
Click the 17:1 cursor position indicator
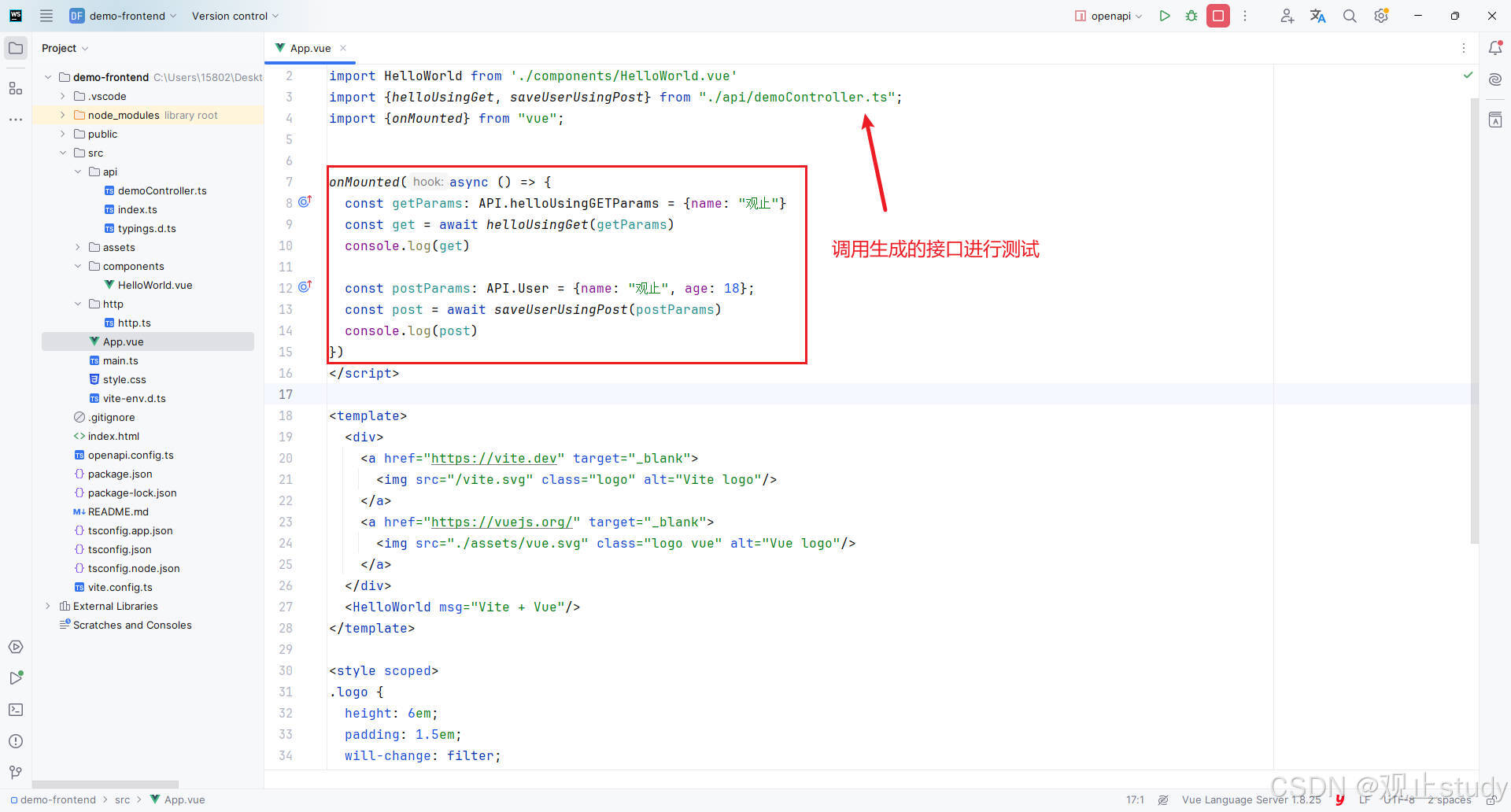(x=1135, y=799)
